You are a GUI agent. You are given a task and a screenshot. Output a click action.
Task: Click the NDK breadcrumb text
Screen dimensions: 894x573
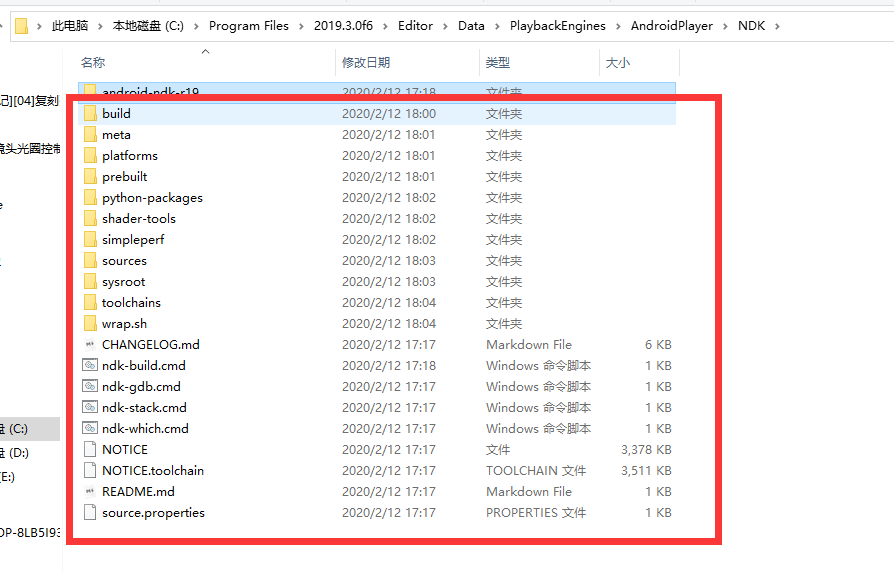click(x=751, y=26)
